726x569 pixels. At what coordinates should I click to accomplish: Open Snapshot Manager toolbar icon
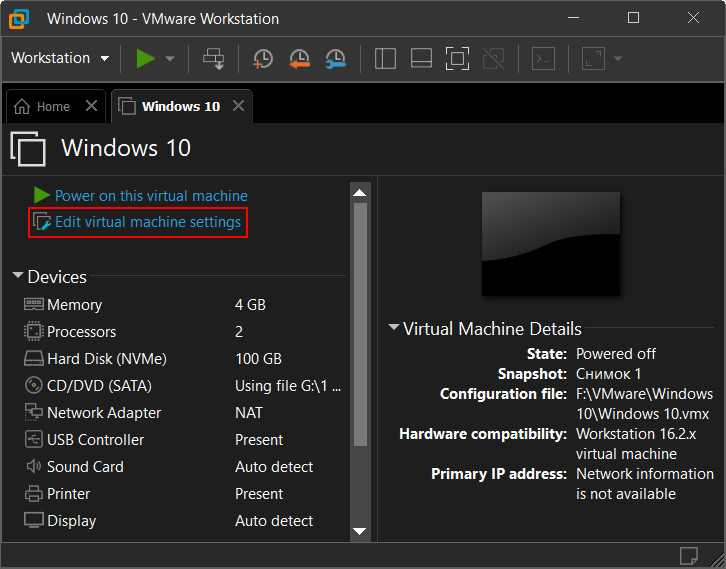[335, 59]
